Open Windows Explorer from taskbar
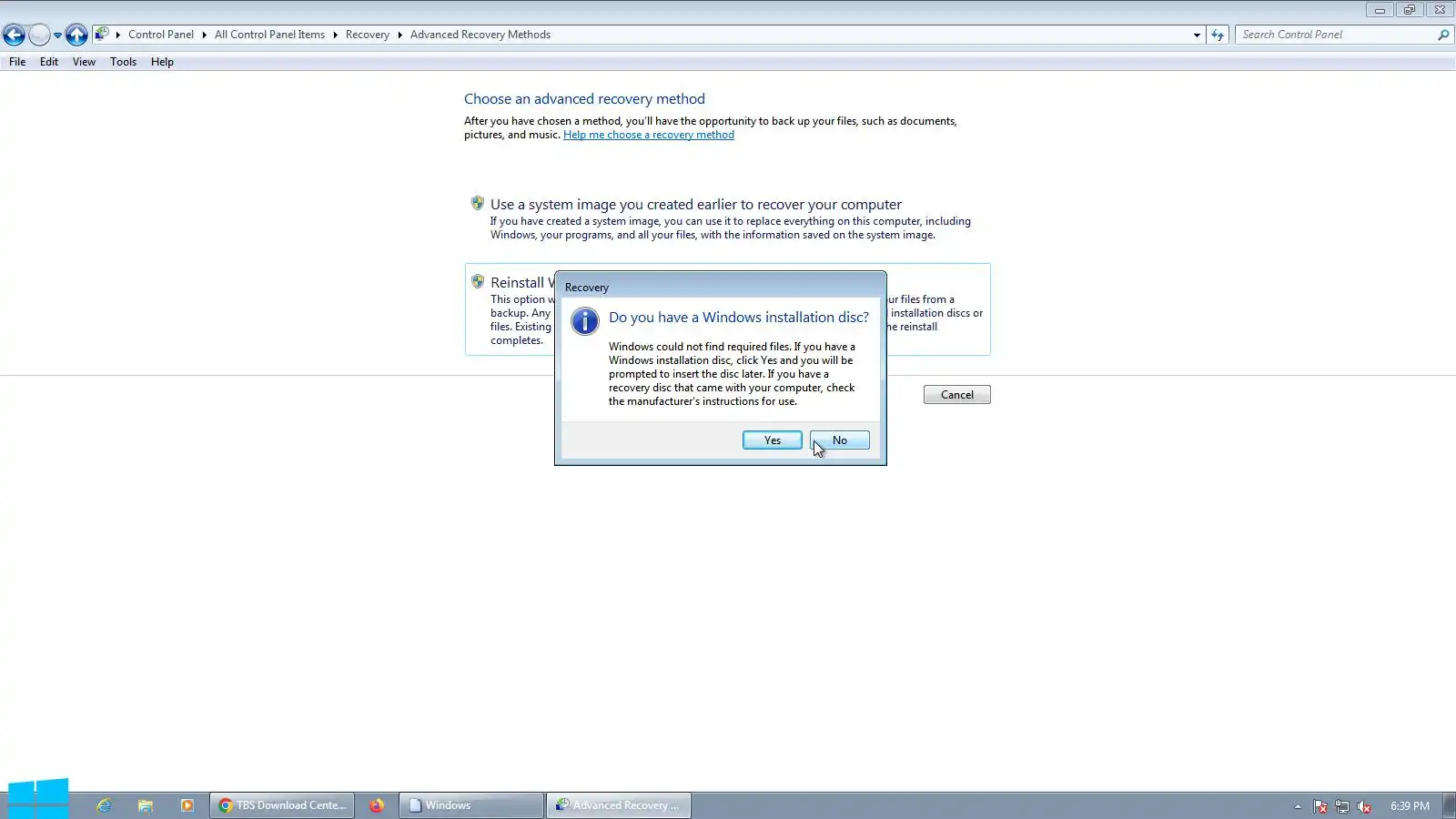1456x819 pixels. click(146, 805)
